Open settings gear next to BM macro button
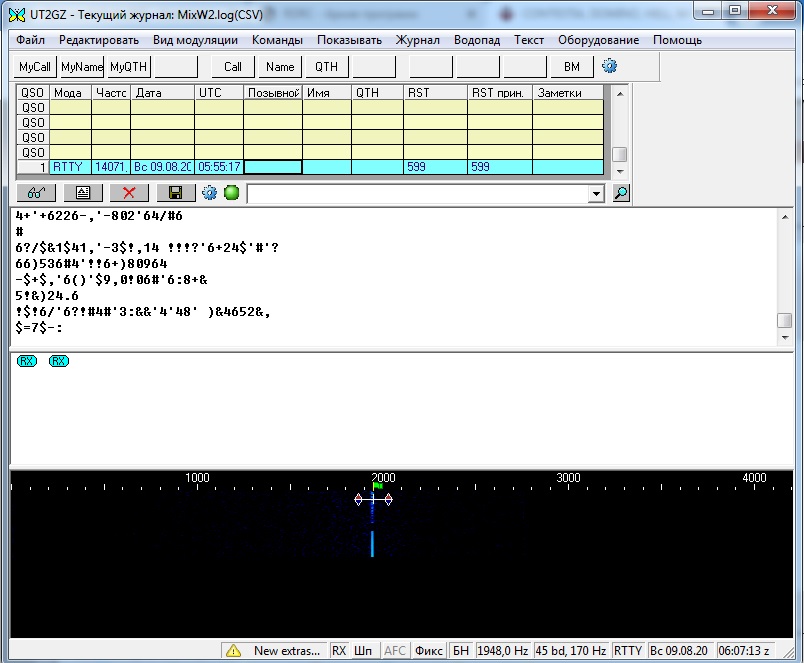 [609, 66]
